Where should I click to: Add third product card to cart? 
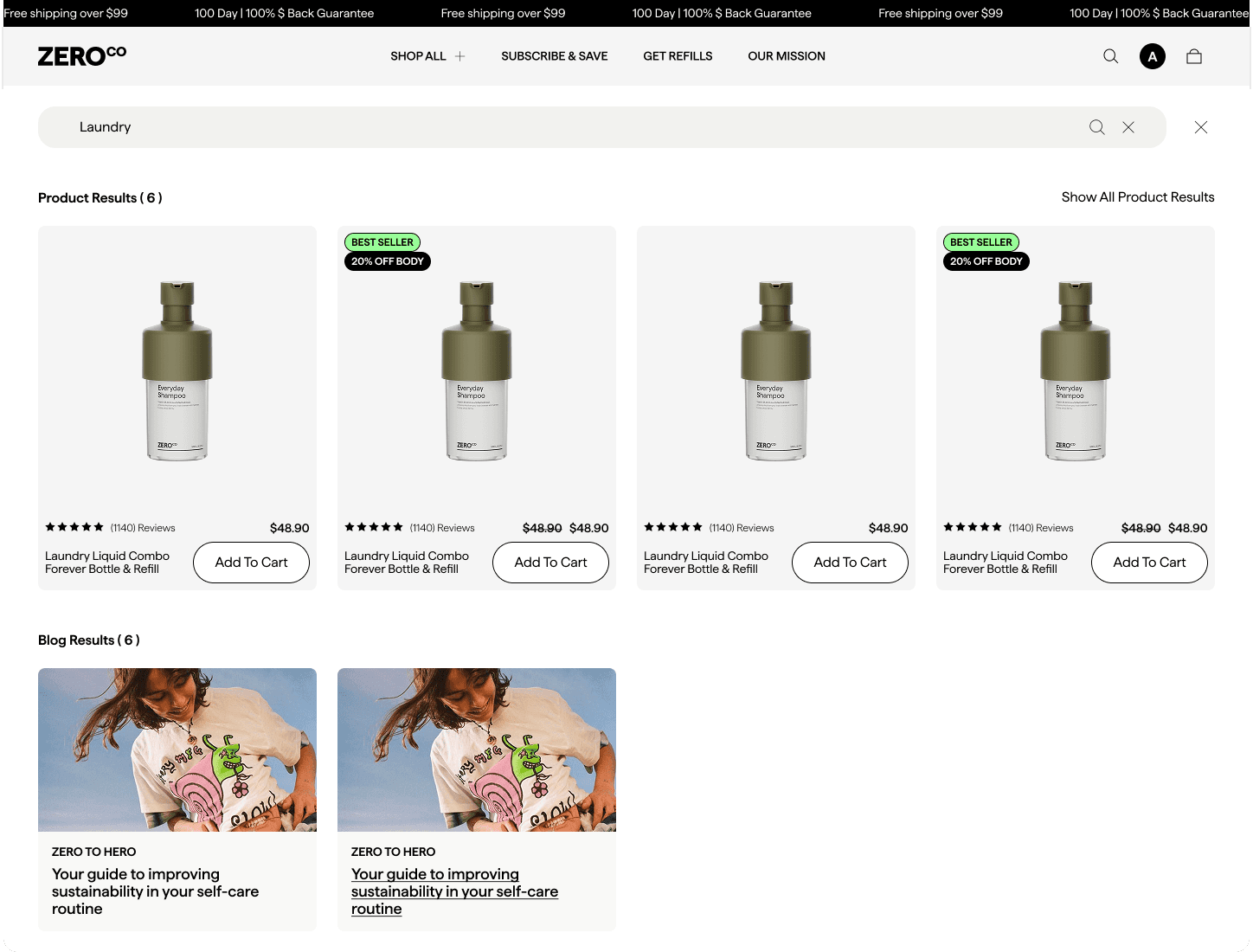[x=850, y=563]
